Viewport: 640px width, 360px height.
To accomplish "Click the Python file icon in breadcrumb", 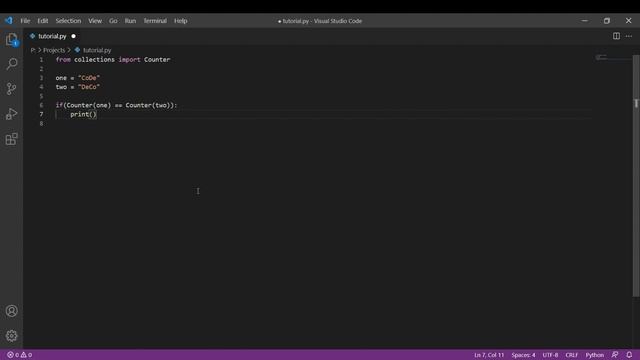I will pyautogui.click(x=77, y=50).
